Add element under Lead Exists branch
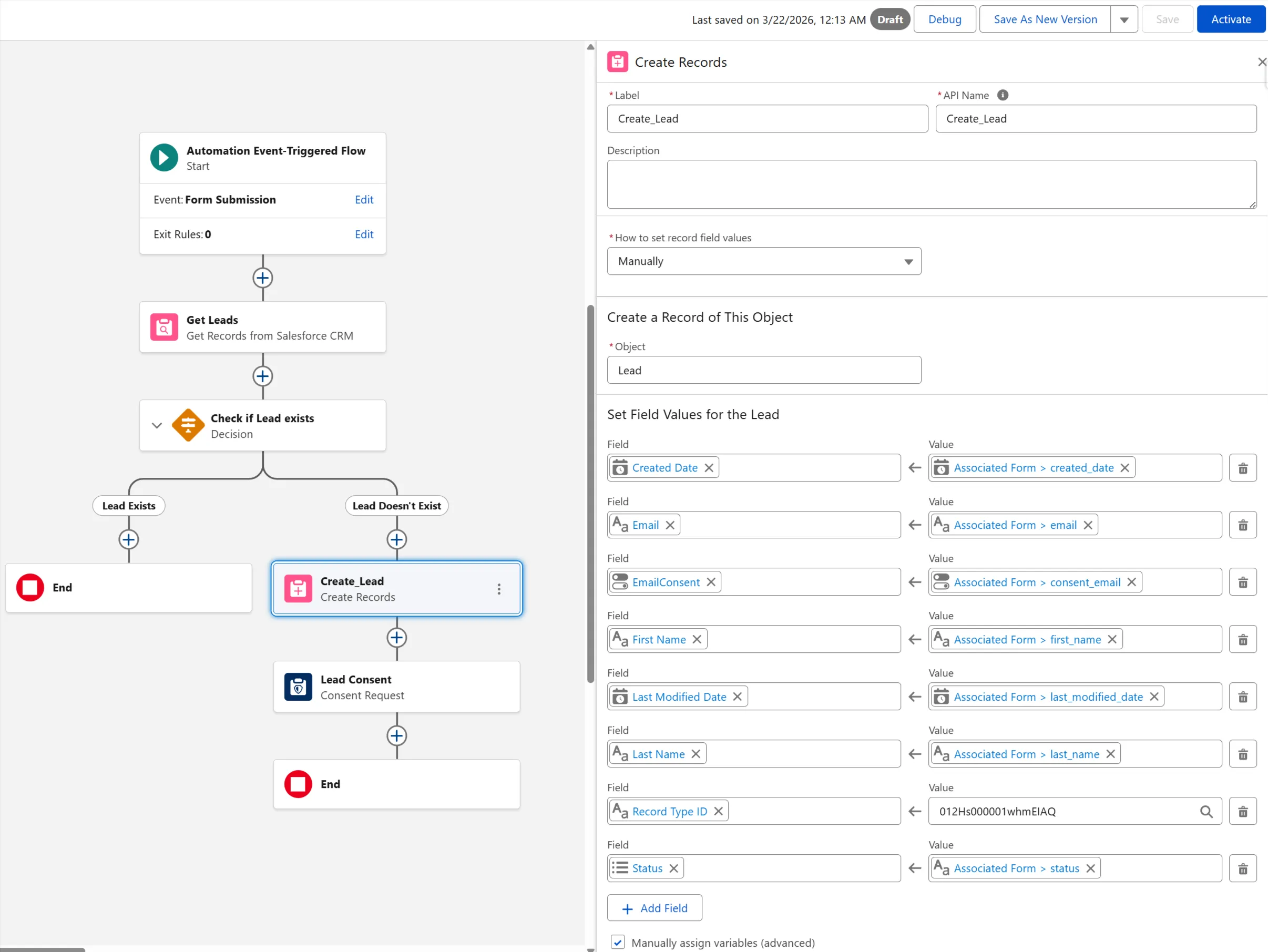The image size is (1268, 952). click(x=128, y=539)
